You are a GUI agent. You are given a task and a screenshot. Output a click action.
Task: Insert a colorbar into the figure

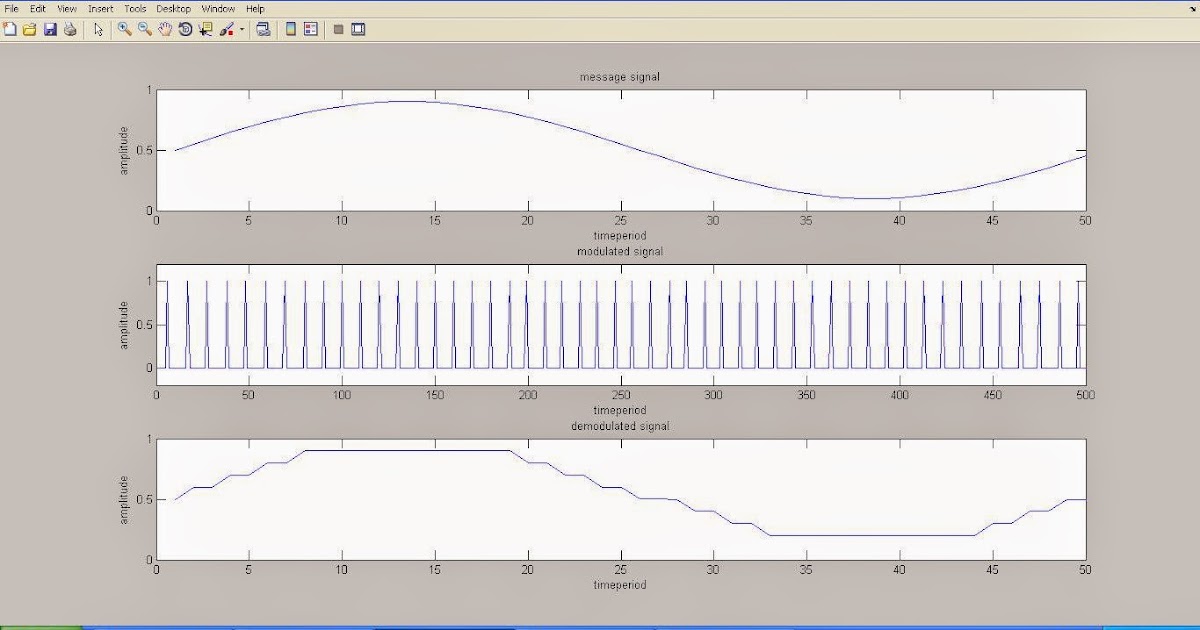point(289,30)
